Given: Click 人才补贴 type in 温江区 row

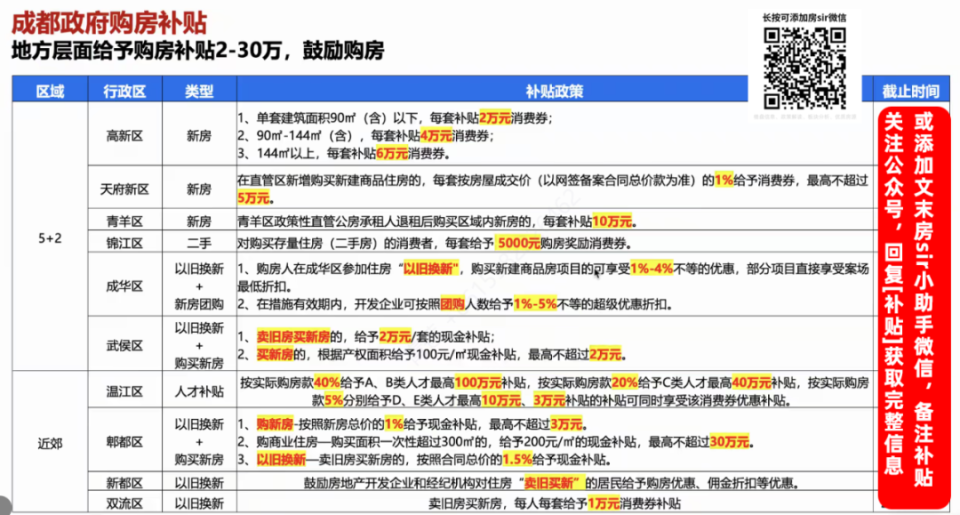Looking at the screenshot, I should (x=199, y=391).
